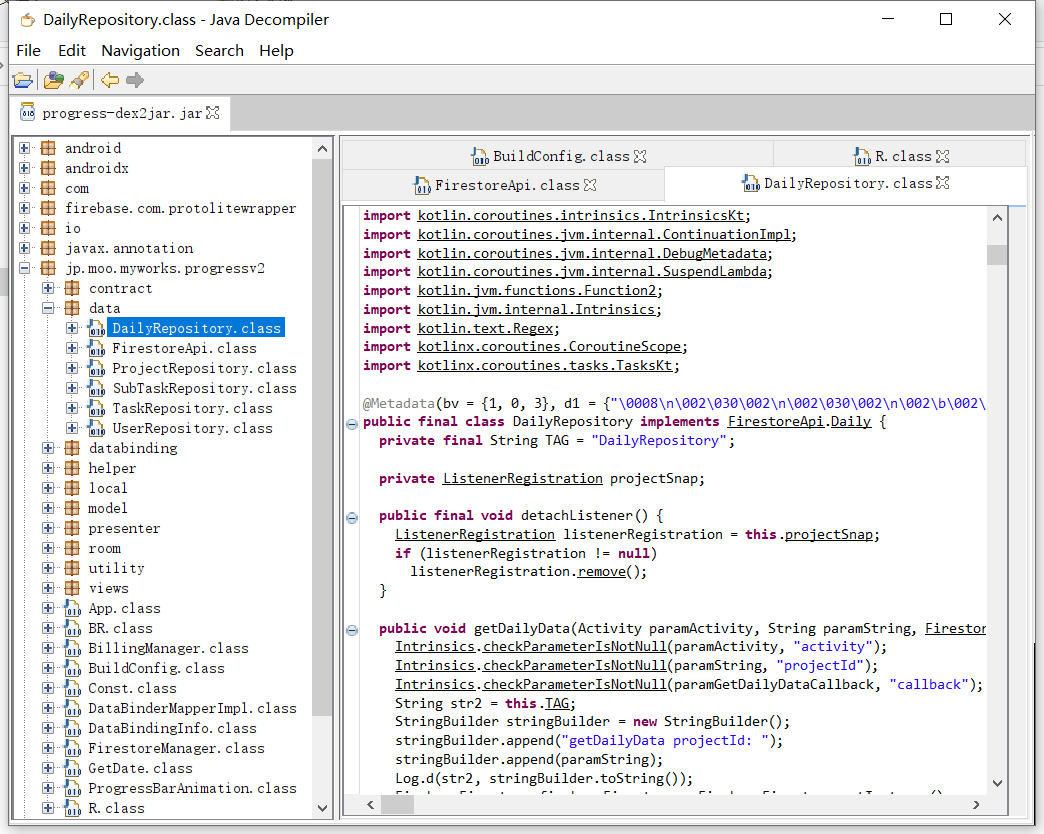The image size is (1044, 834).
Task: Close the R.class editor tab
Action: 942,156
